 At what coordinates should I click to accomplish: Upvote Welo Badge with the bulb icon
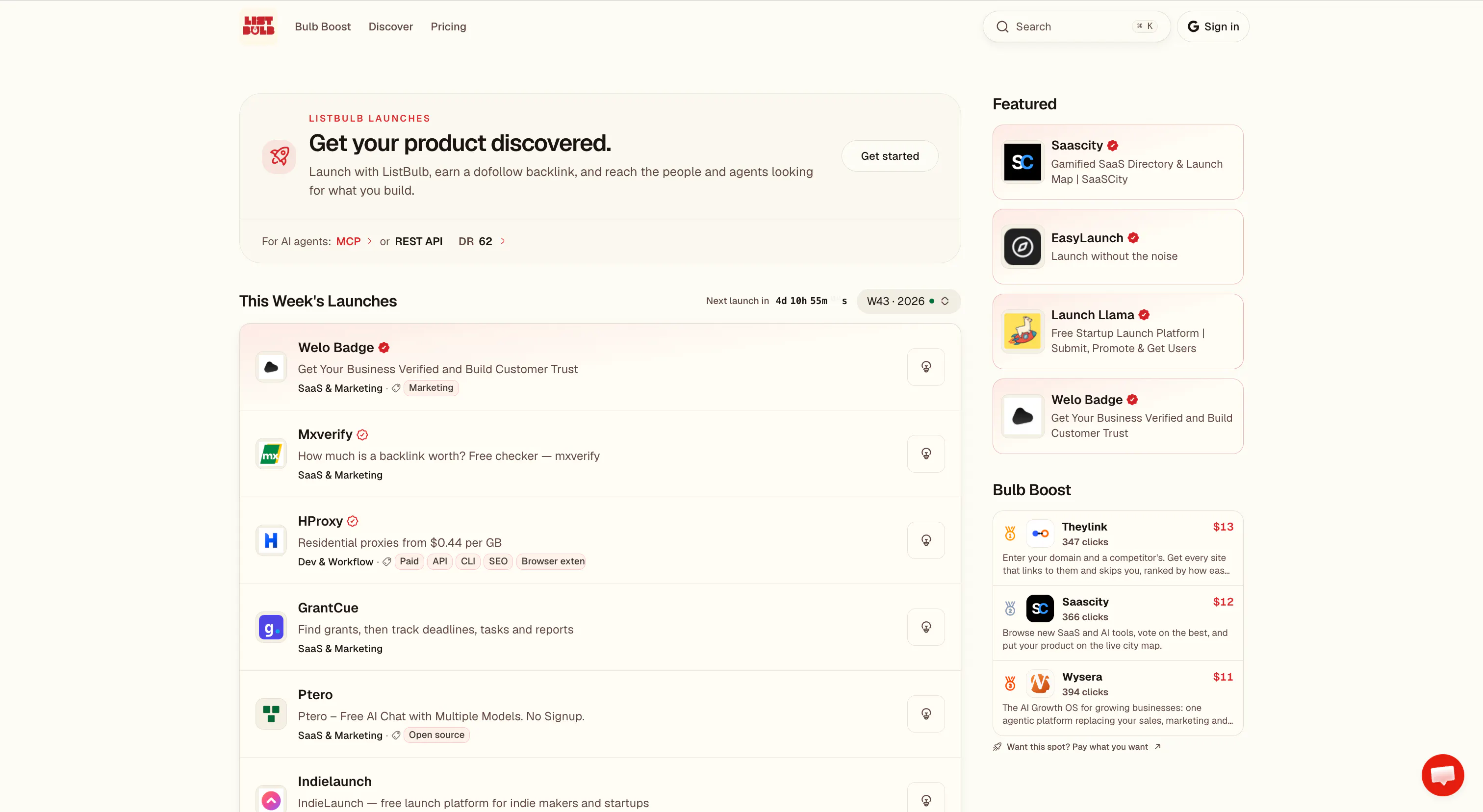point(926,367)
